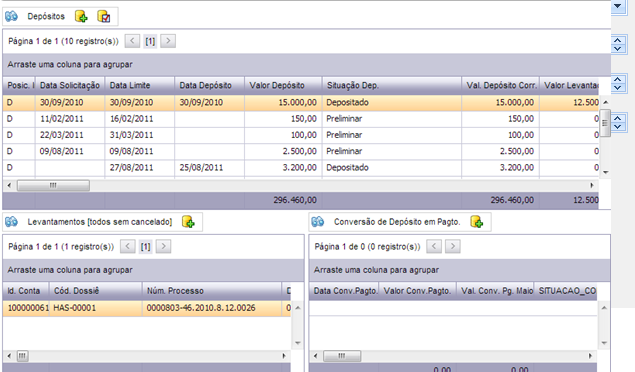This screenshot has height=372, width=635.
Task: Click the binoculars icon beside Levantamentos
Action: tap(11, 221)
